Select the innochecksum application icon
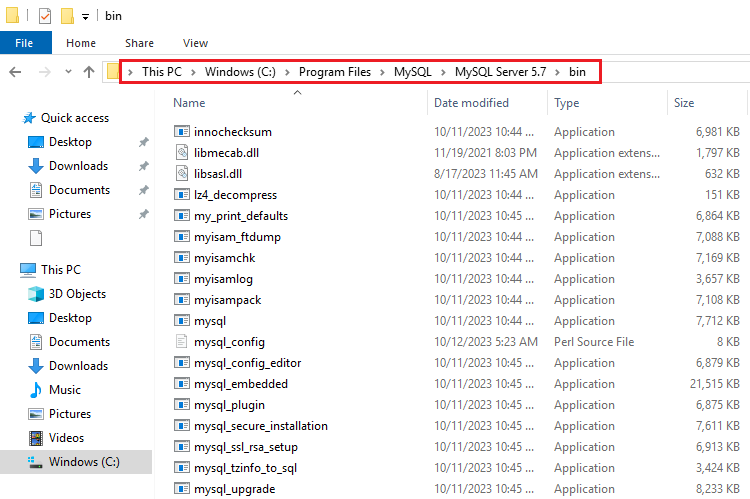Viewport: 750px width, 499px height. (x=182, y=132)
